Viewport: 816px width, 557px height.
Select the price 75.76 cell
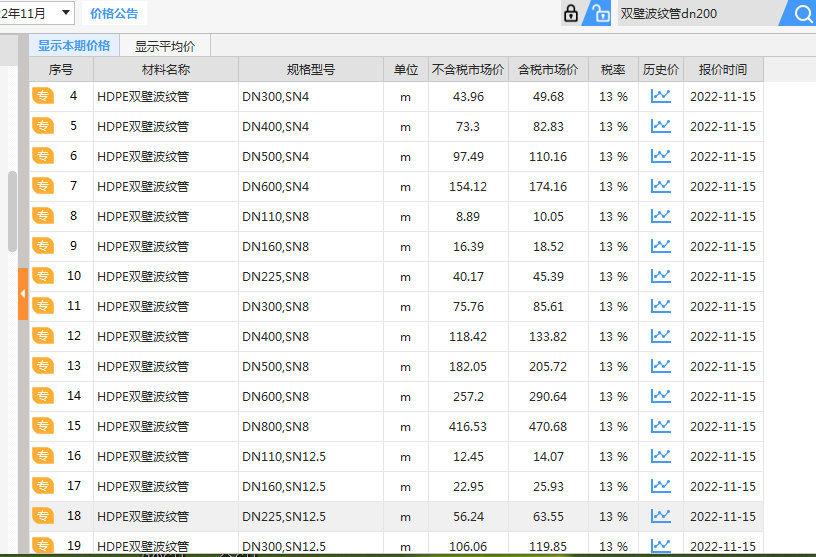[468, 307]
